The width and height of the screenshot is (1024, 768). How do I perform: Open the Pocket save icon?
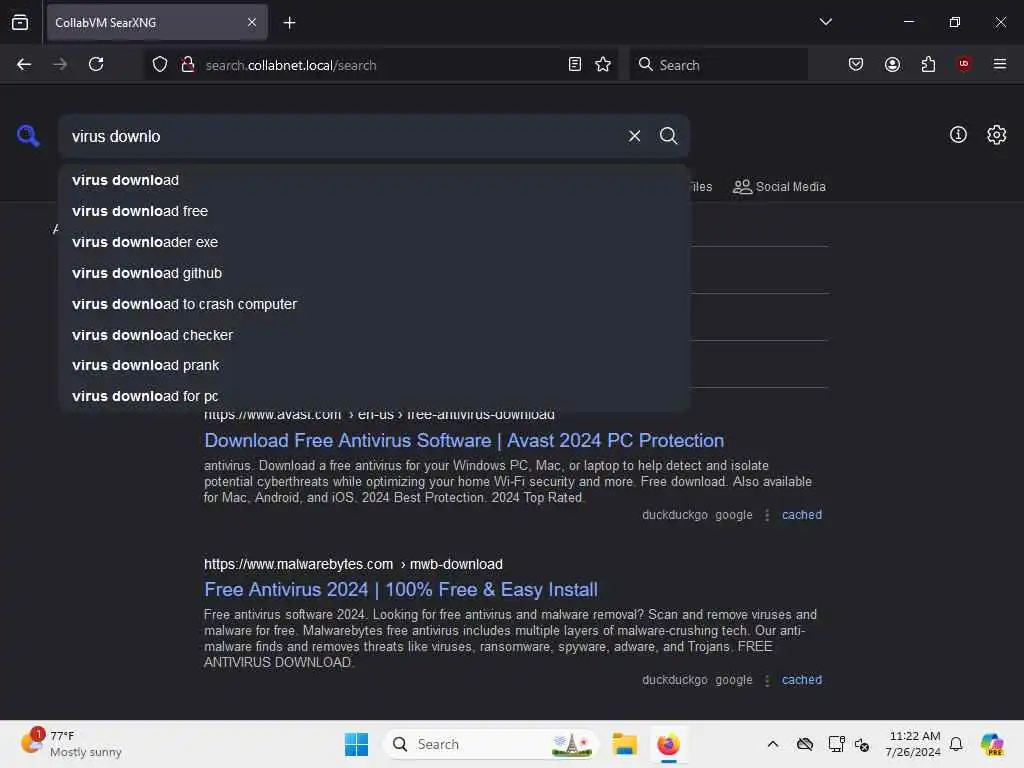[856, 64]
